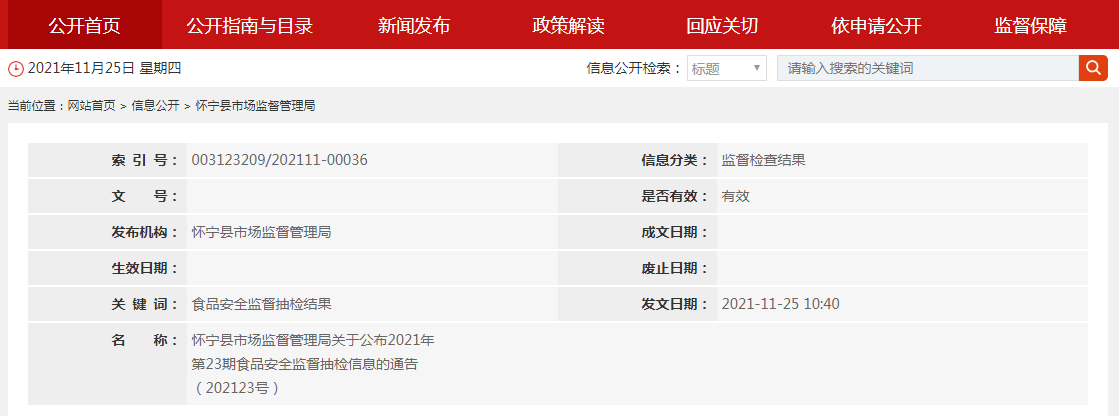This screenshot has height=416, width=1119.
Task: Select the 回应关切 tab
Action: pos(722,26)
